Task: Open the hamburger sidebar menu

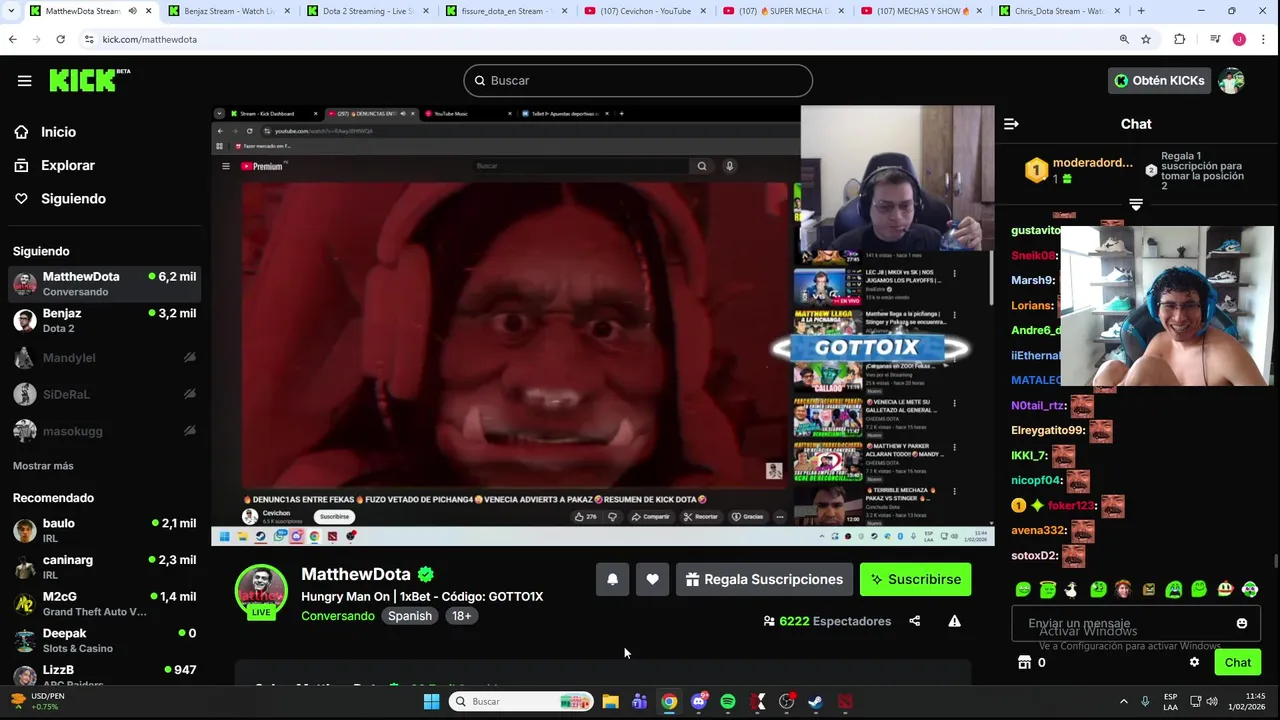Action: pyautogui.click(x=24, y=81)
